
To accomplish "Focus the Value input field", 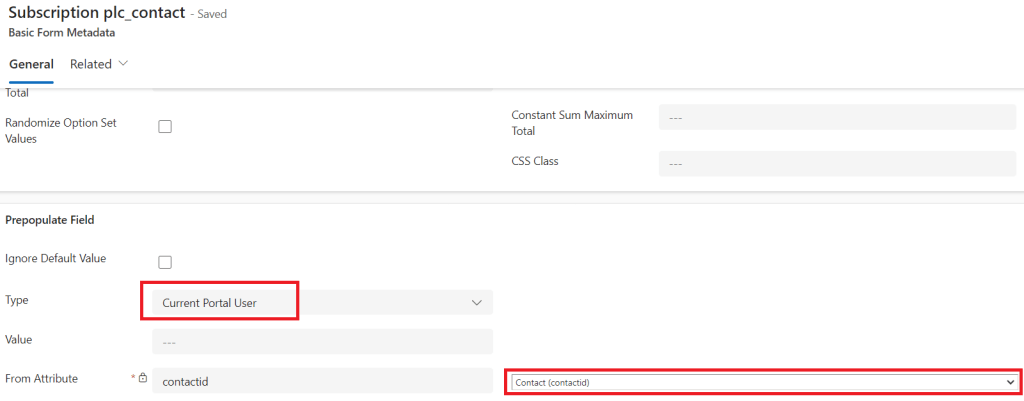I will (x=322, y=341).
